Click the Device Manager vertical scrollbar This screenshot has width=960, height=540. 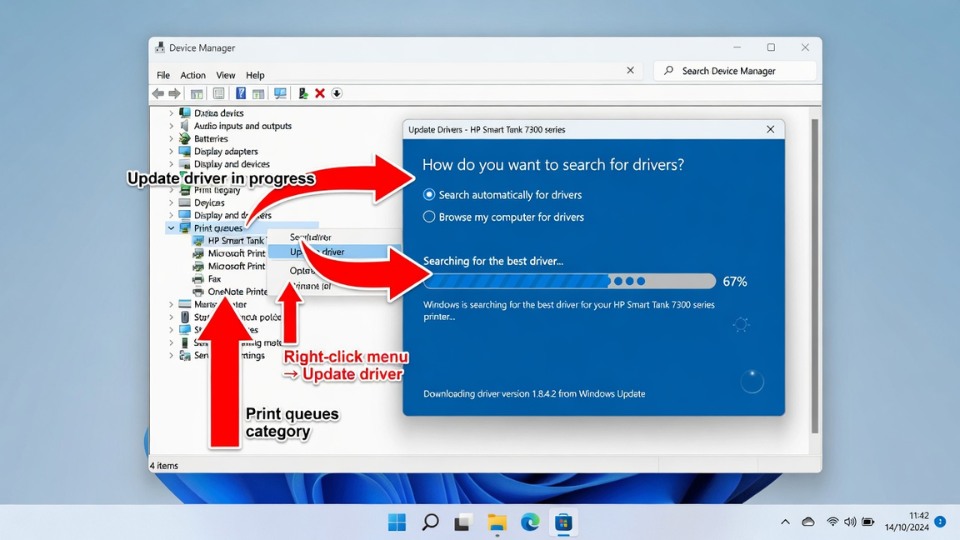[814, 276]
